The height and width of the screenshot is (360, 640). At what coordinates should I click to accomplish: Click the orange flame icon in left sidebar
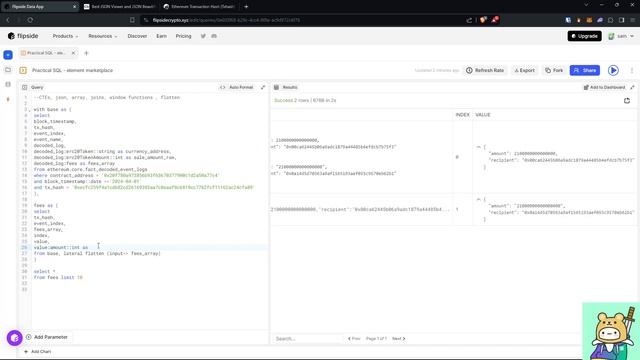pos(8,99)
